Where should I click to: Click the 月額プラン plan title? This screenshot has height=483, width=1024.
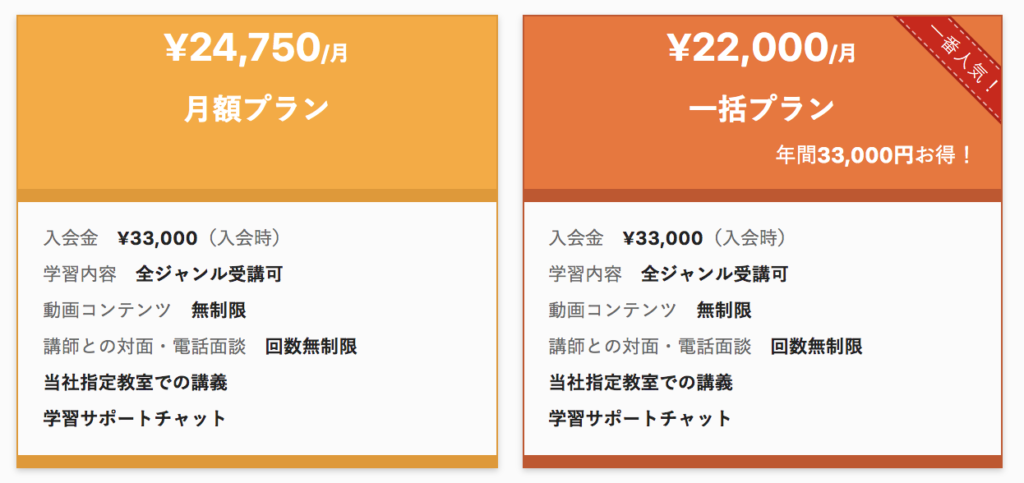pos(256,109)
